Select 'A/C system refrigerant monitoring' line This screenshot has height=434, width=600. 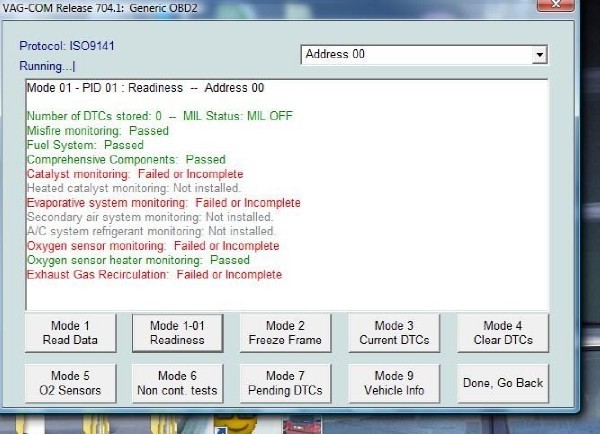click(x=151, y=231)
